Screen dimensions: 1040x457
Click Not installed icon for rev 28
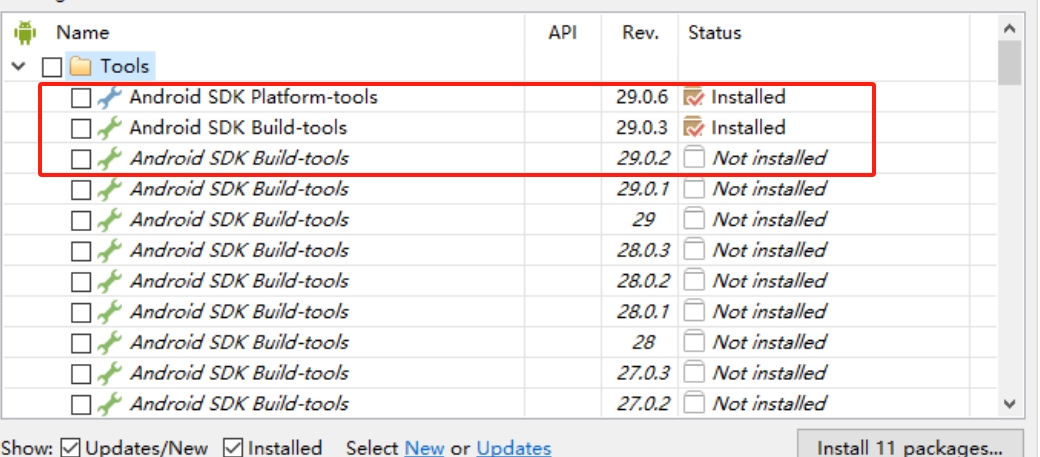[x=694, y=342]
